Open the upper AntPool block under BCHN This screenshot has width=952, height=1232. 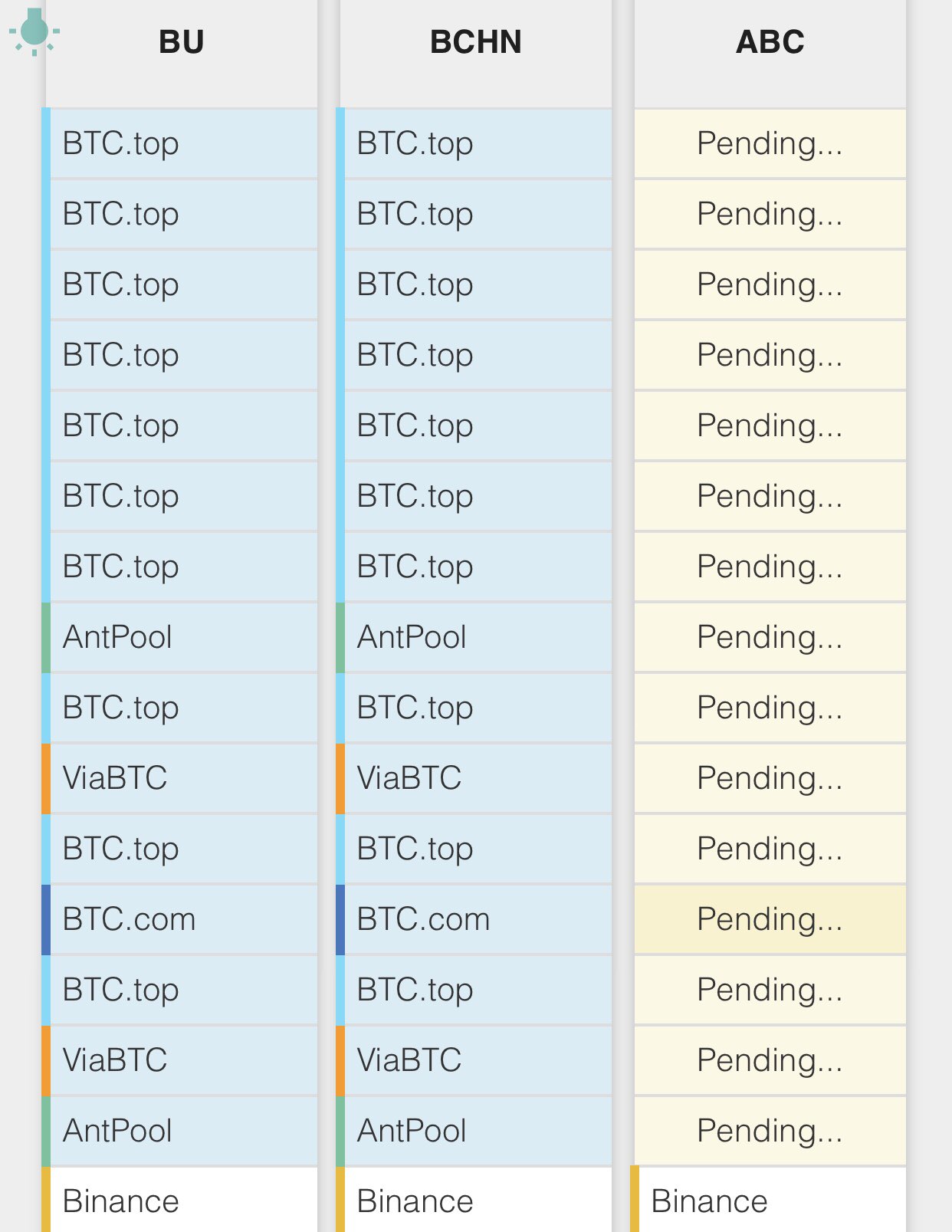pos(474,637)
